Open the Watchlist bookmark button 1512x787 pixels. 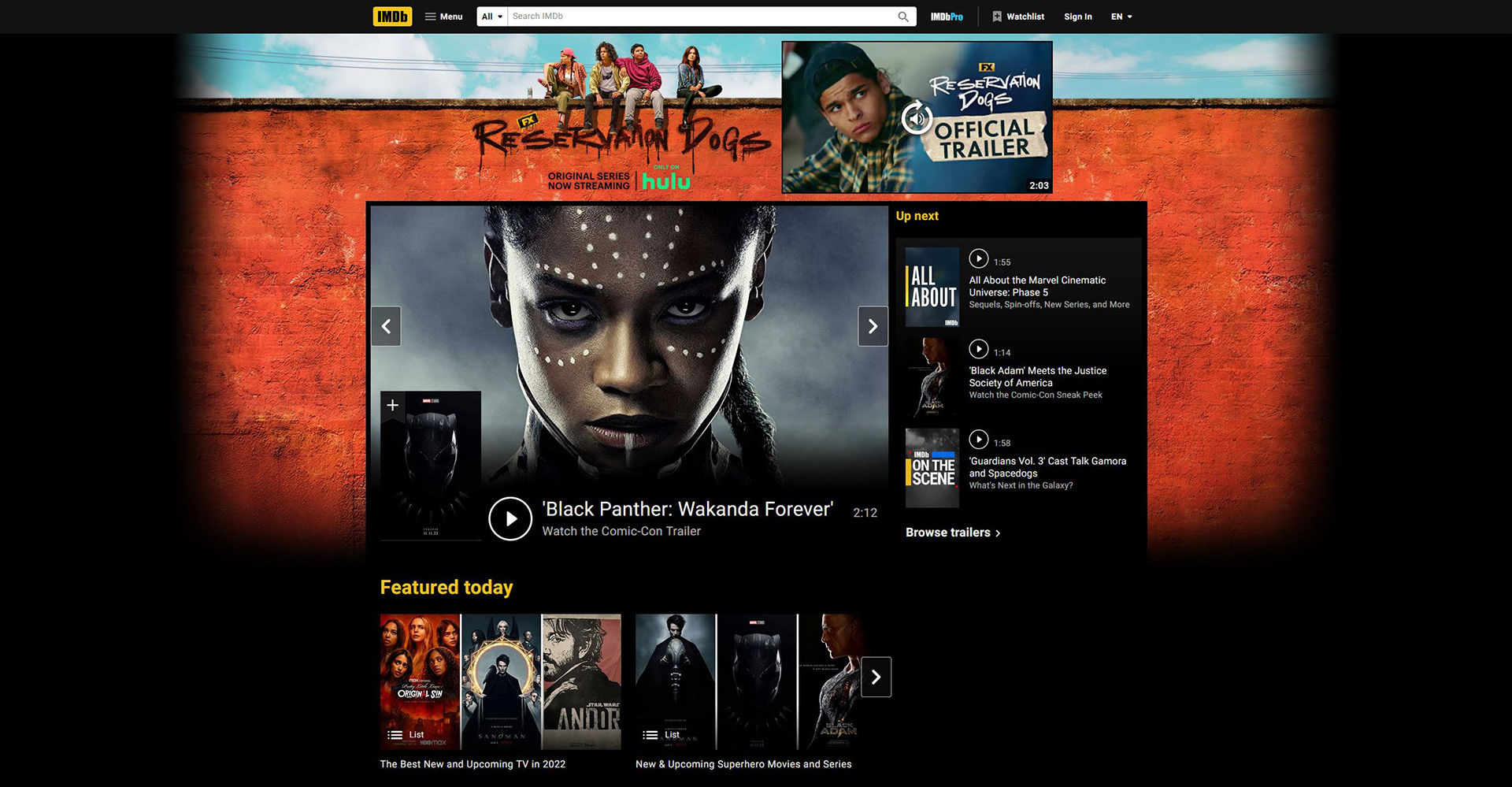tap(1018, 17)
